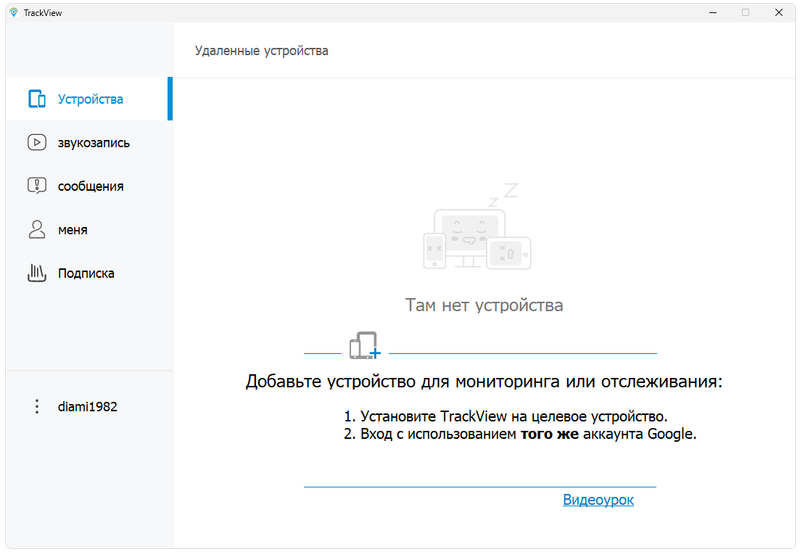The width and height of the screenshot is (800, 552).
Task: Click the Подписка subscription icon
Action: (37, 273)
